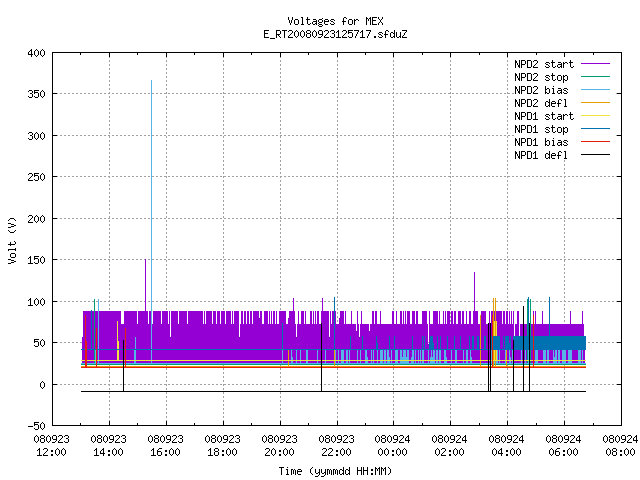The height and width of the screenshot is (480, 640).
Task: Click the purple NPD2 start legend line
Action: click(x=595, y=64)
